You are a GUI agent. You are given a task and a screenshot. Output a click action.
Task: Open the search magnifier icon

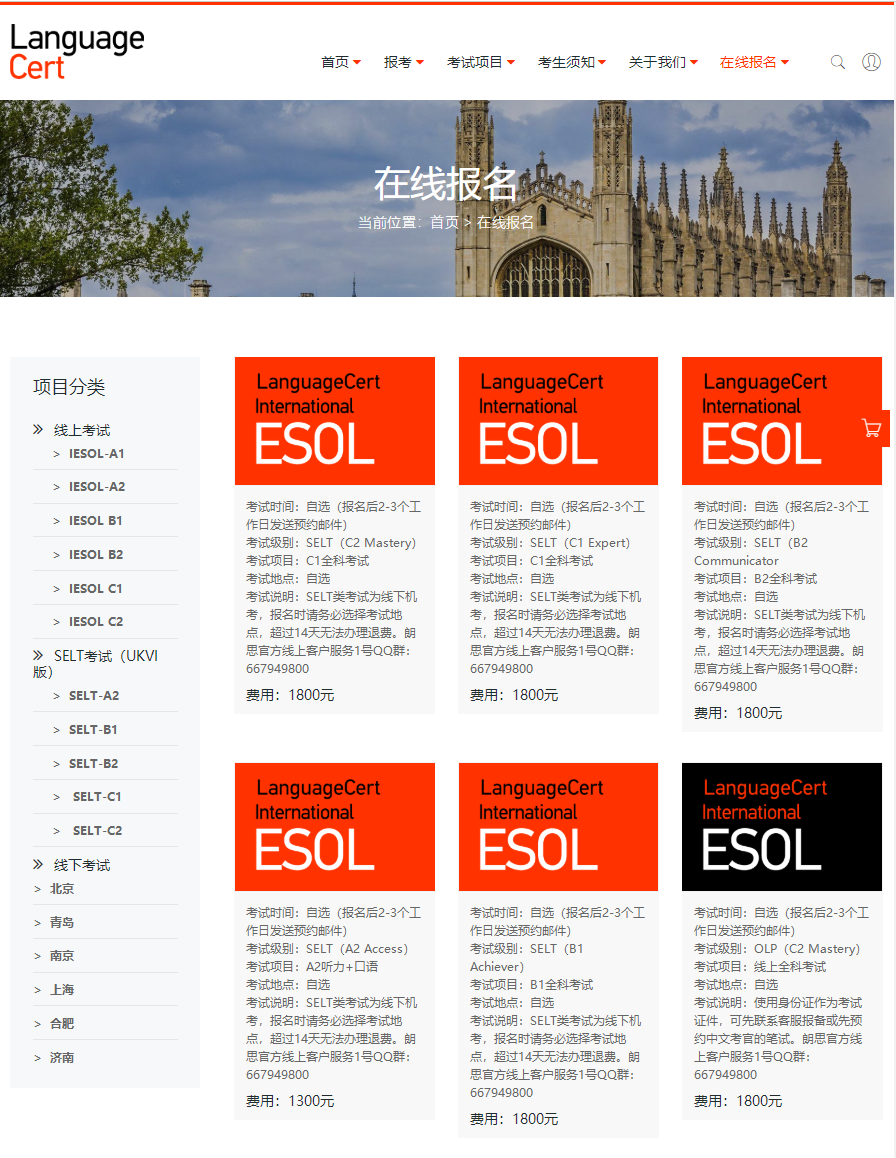pos(838,62)
